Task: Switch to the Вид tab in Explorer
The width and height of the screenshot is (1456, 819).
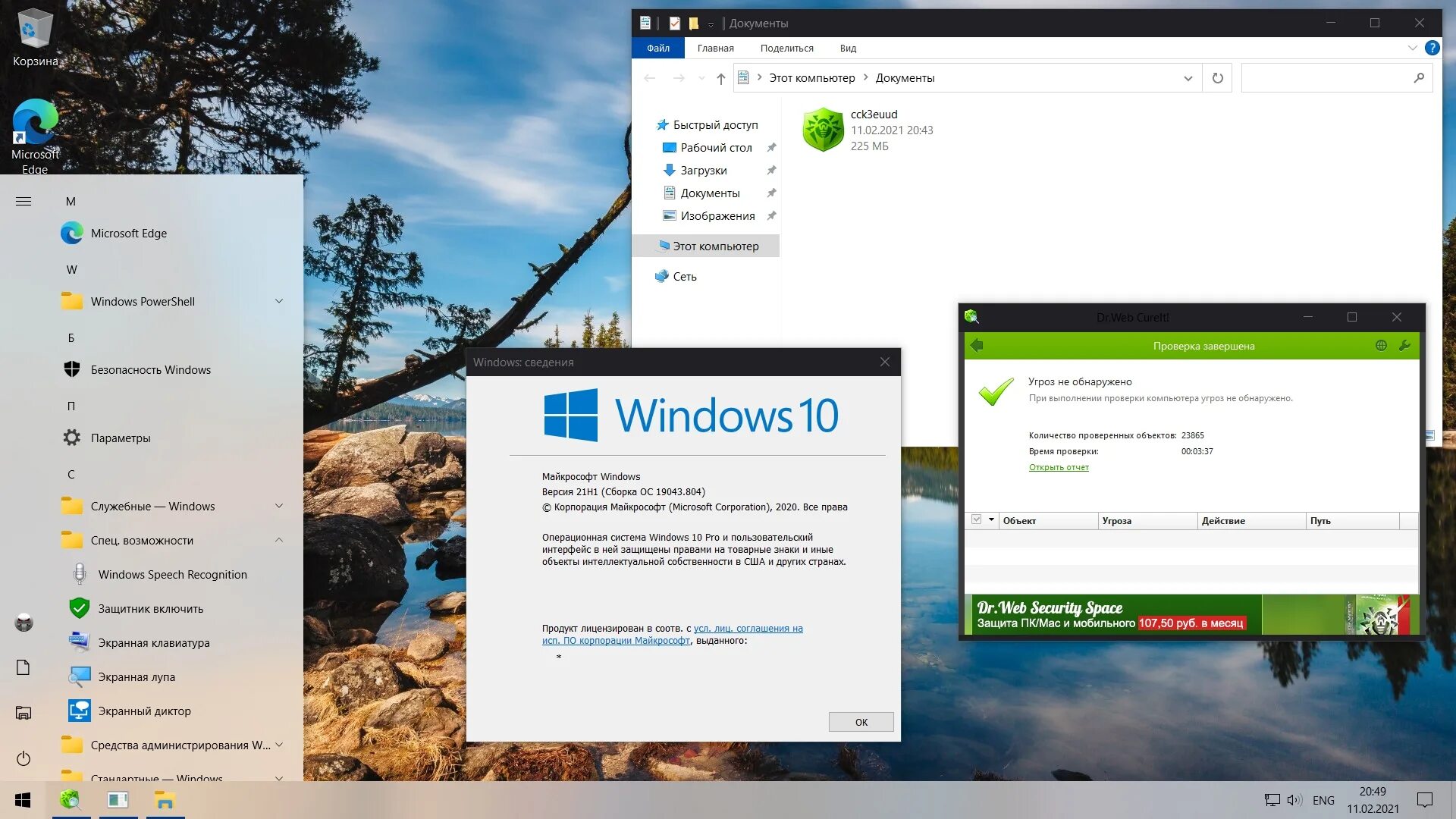Action: (x=847, y=48)
